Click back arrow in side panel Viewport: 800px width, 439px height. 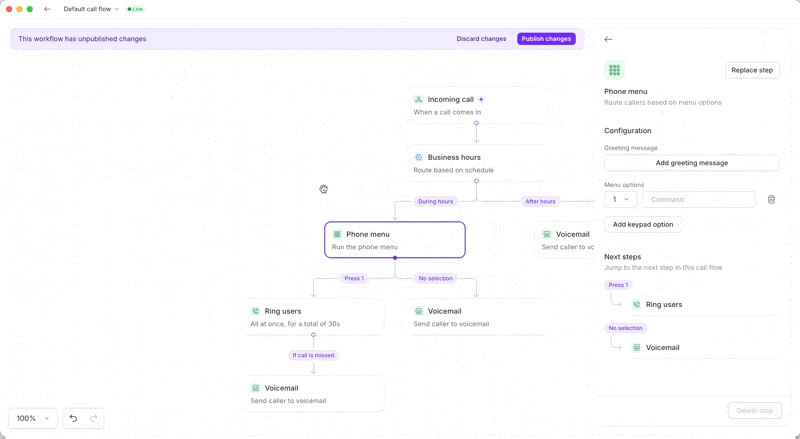click(x=608, y=39)
